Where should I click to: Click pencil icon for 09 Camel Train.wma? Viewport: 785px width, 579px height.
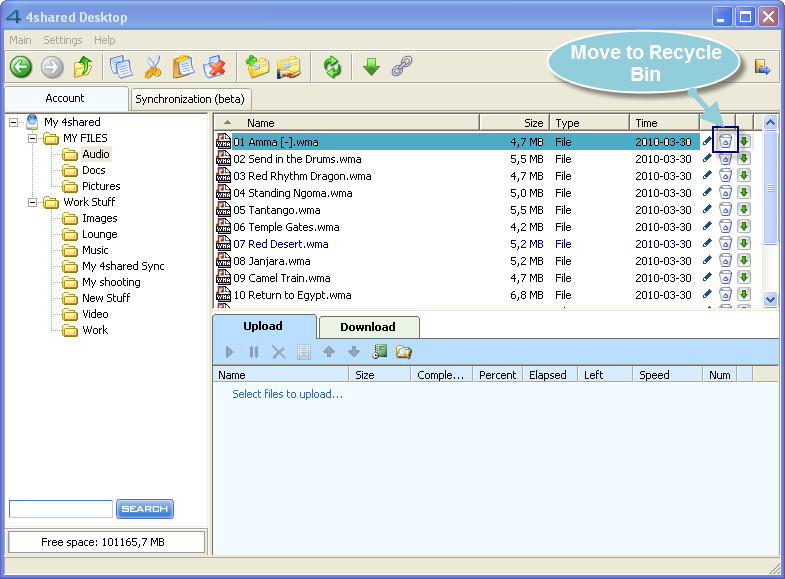[707, 278]
